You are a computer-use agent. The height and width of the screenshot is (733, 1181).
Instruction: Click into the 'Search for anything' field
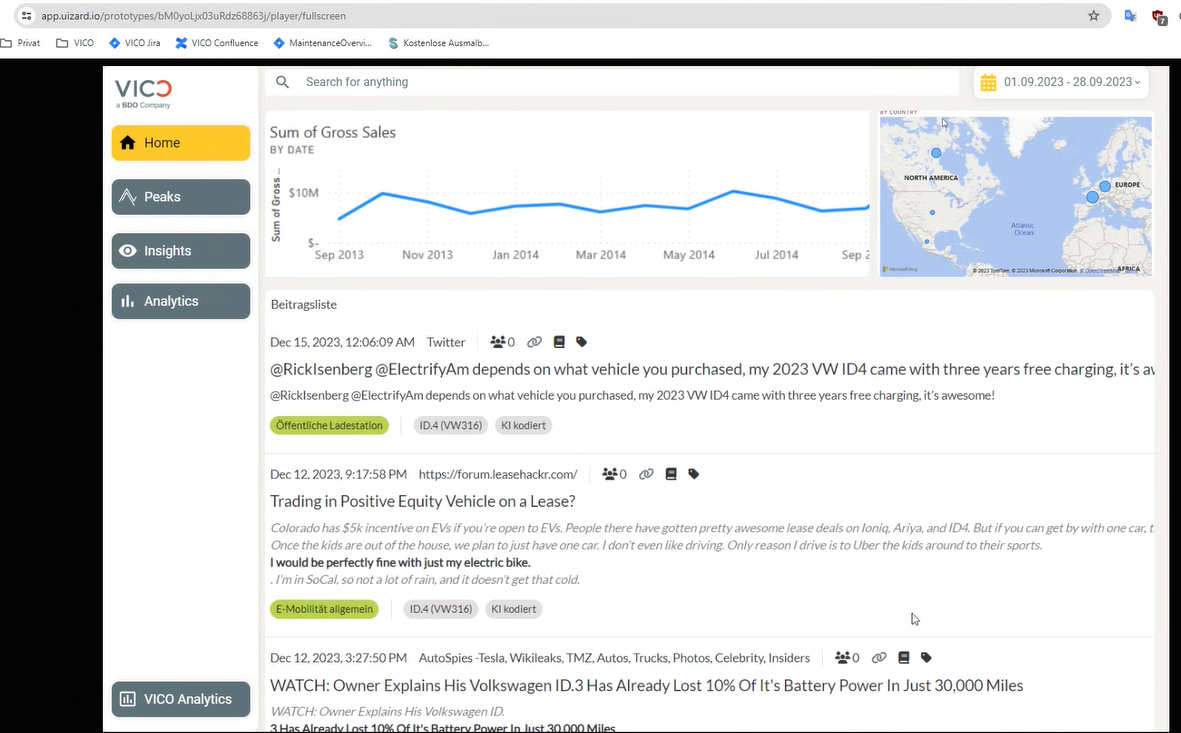pyautogui.click(x=620, y=82)
